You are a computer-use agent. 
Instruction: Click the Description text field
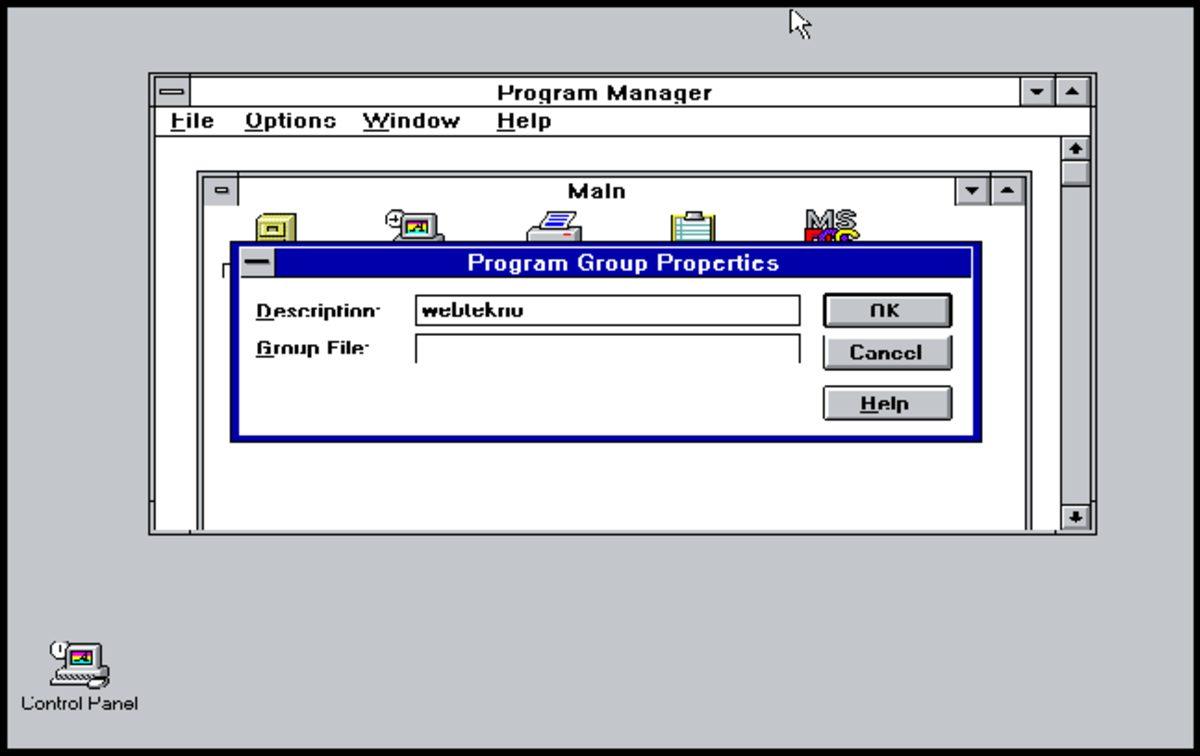point(607,311)
